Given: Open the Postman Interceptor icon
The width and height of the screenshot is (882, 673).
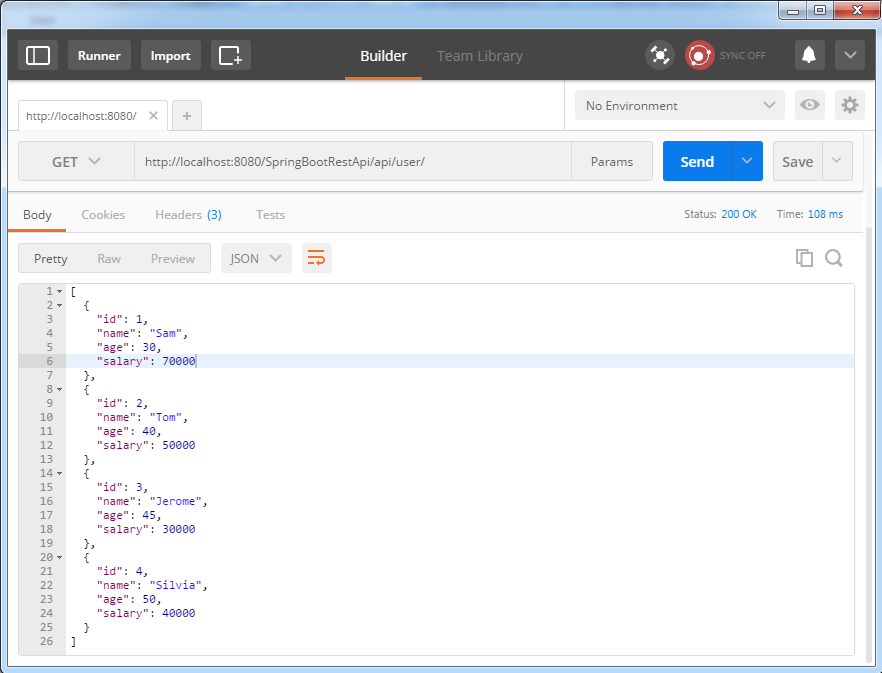Looking at the screenshot, I should coord(659,55).
